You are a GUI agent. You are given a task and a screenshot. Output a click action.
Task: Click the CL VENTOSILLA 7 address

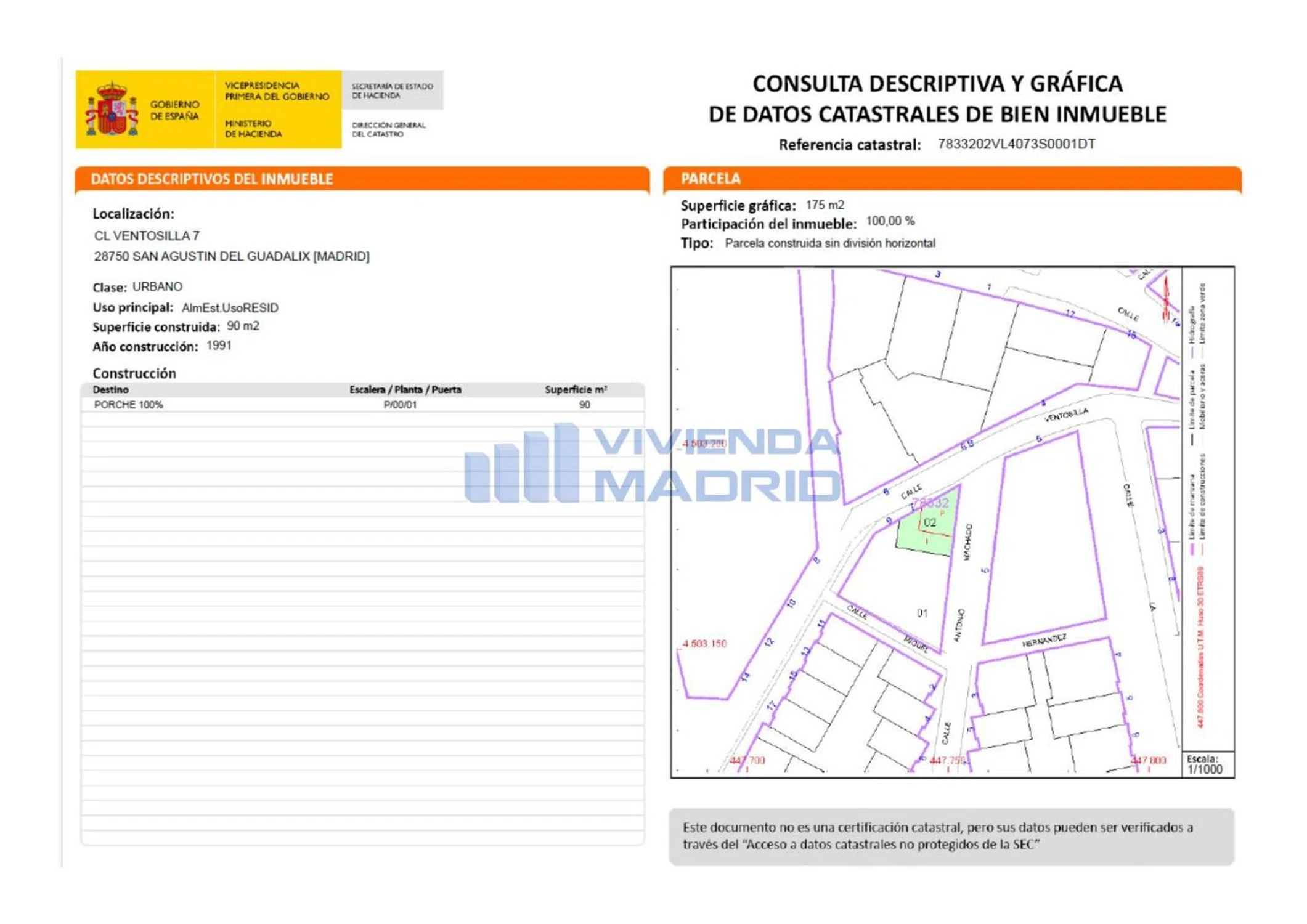point(147,236)
